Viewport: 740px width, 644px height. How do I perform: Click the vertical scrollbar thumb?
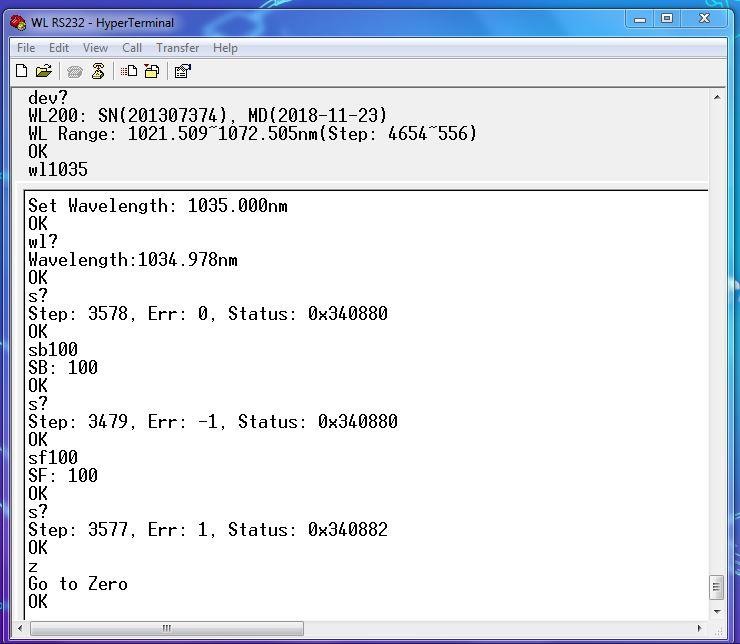716,586
